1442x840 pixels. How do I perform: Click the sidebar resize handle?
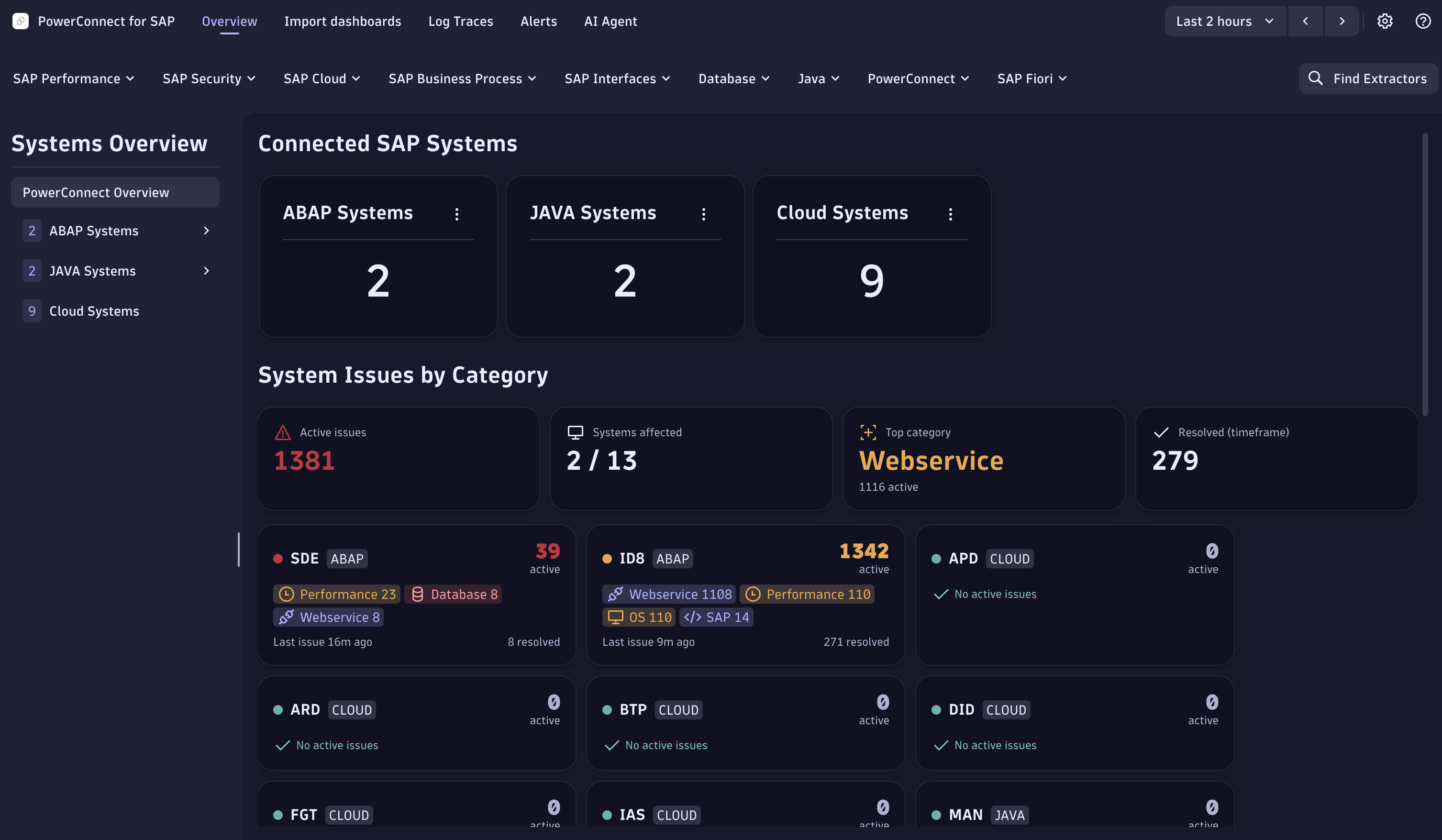[239, 549]
